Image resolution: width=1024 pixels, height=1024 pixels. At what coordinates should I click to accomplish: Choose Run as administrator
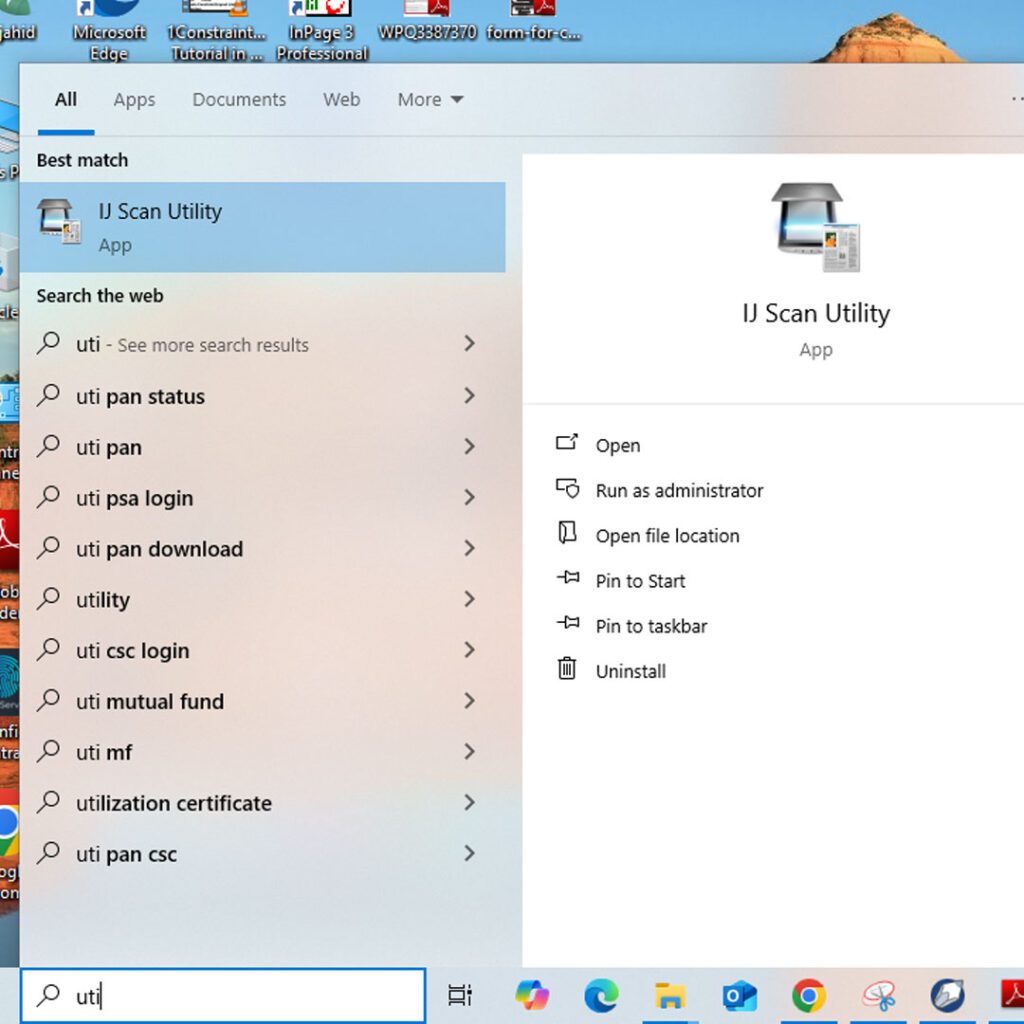coord(679,491)
